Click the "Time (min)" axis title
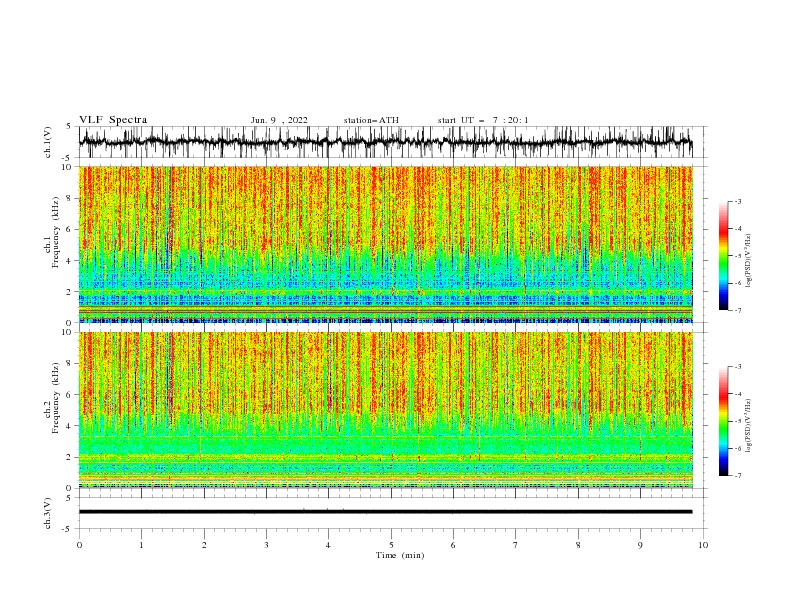This screenshot has height=612, width=792. (x=400, y=555)
